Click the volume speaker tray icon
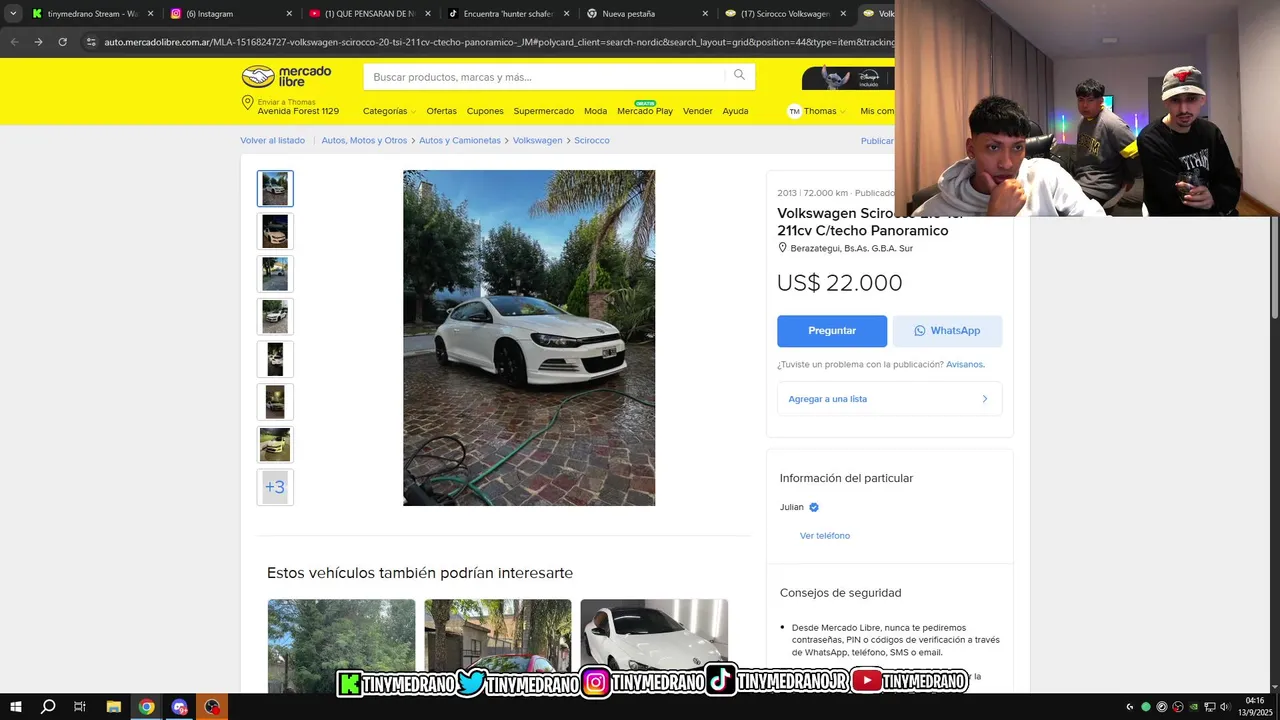The height and width of the screenshot is (720, 1280). click(1225, 707)
